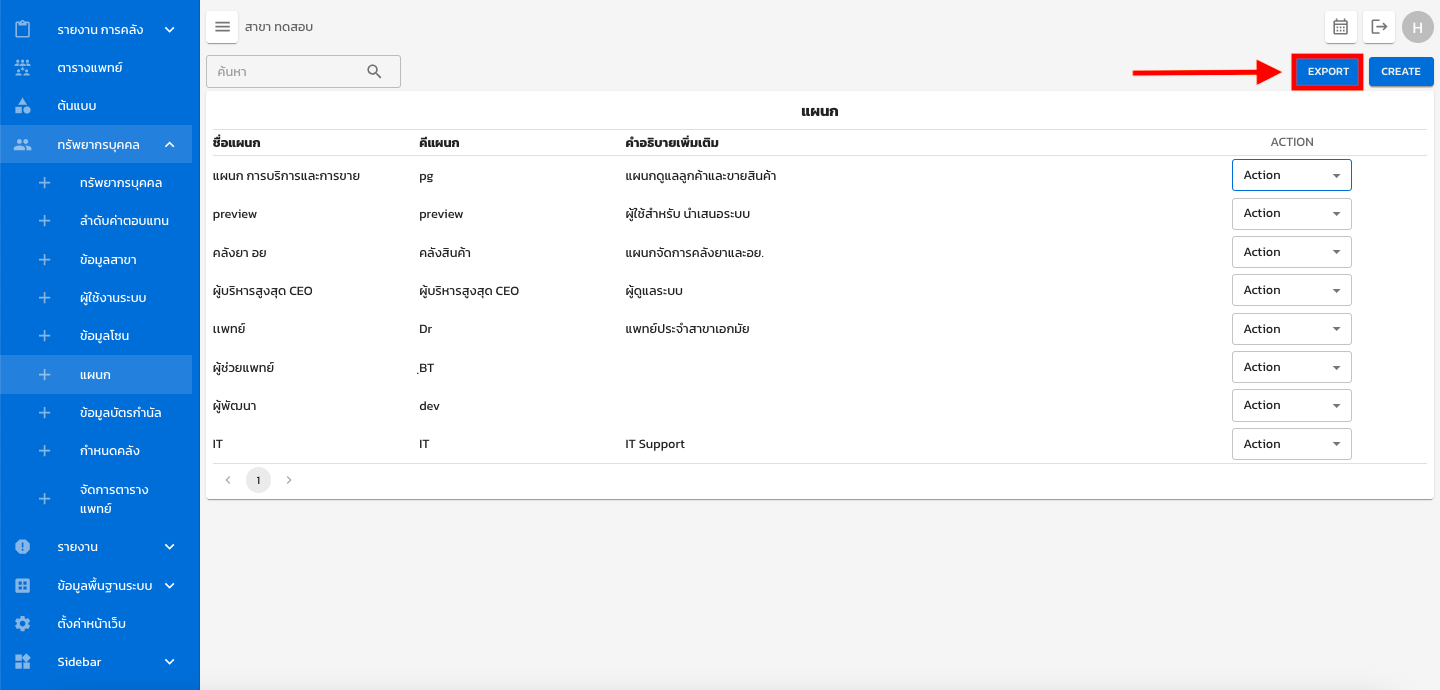The width and height of the screenshot is (1440, 690).
Task: Click the CREATE button
Action: [1401, 72]
